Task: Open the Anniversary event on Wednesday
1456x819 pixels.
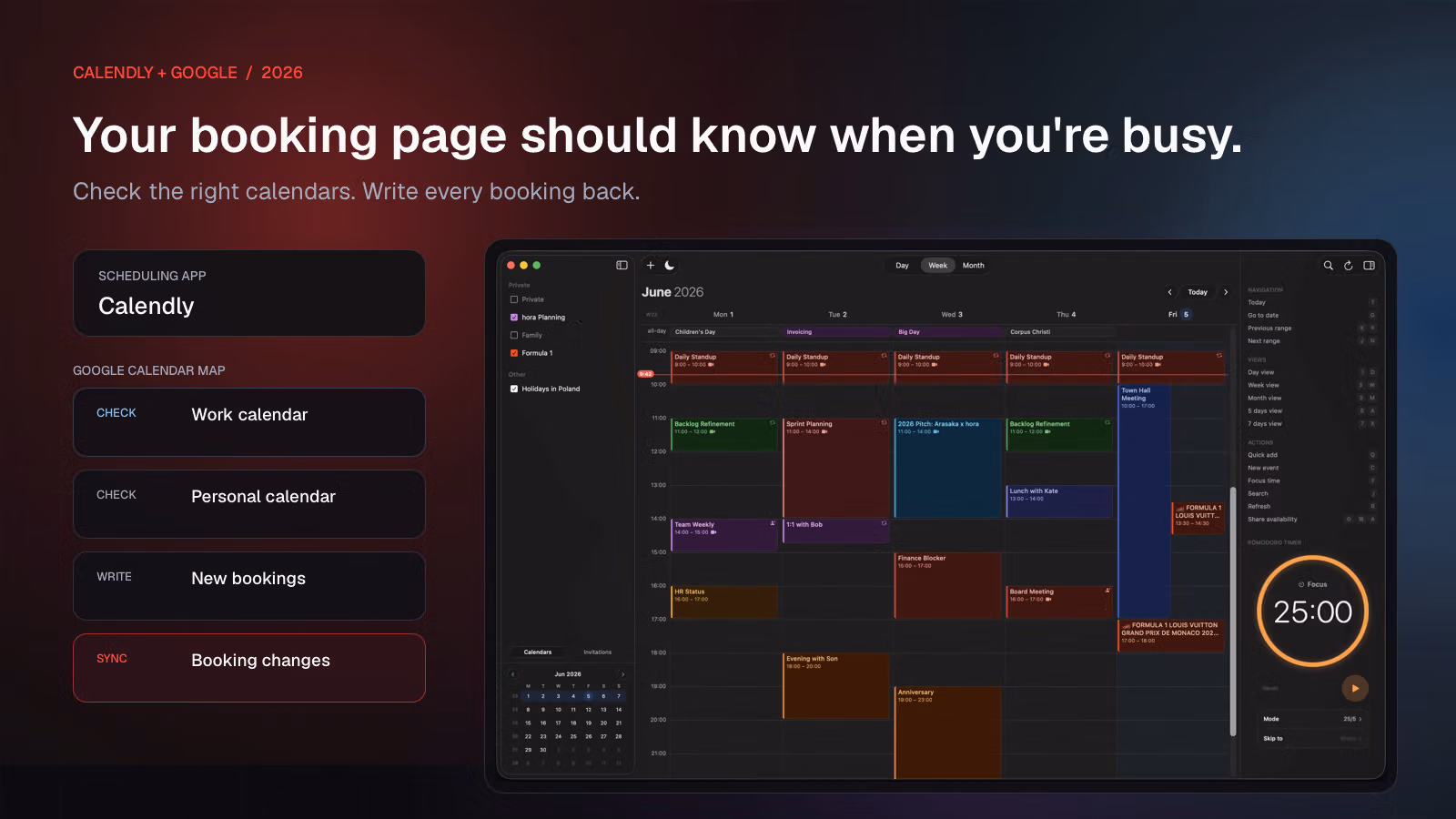Action: [x=947, y=733]
